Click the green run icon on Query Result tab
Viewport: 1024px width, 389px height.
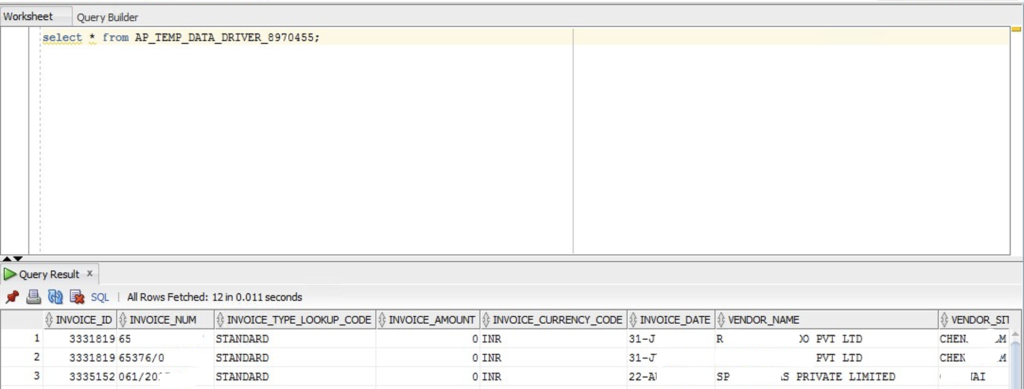10,274
